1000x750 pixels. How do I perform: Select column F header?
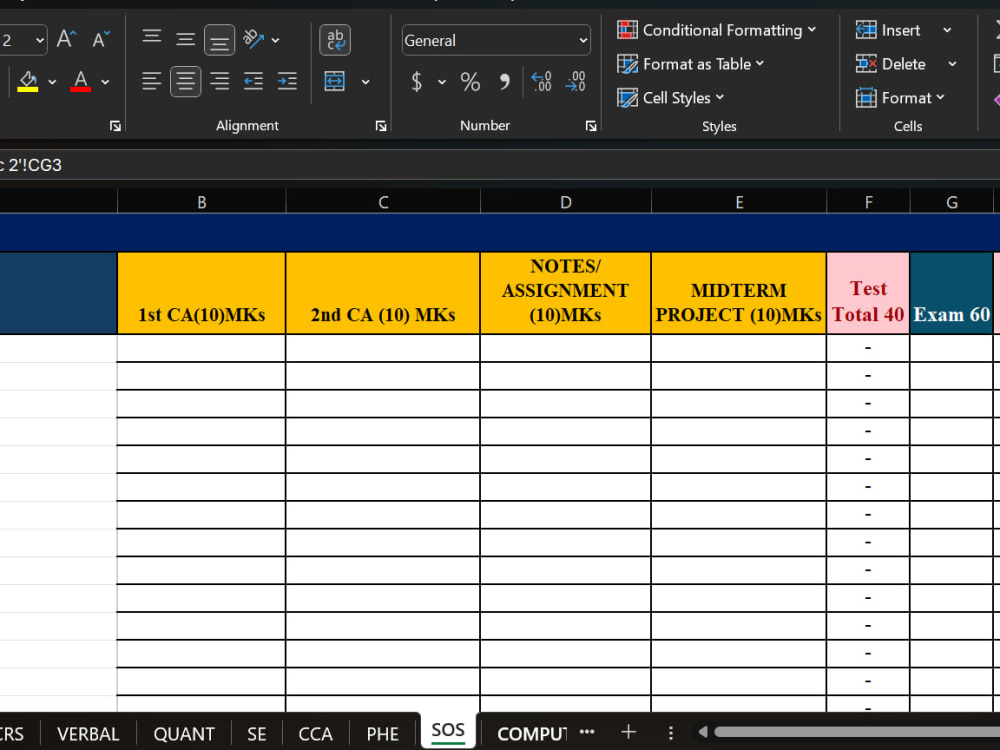pos(868,202)
